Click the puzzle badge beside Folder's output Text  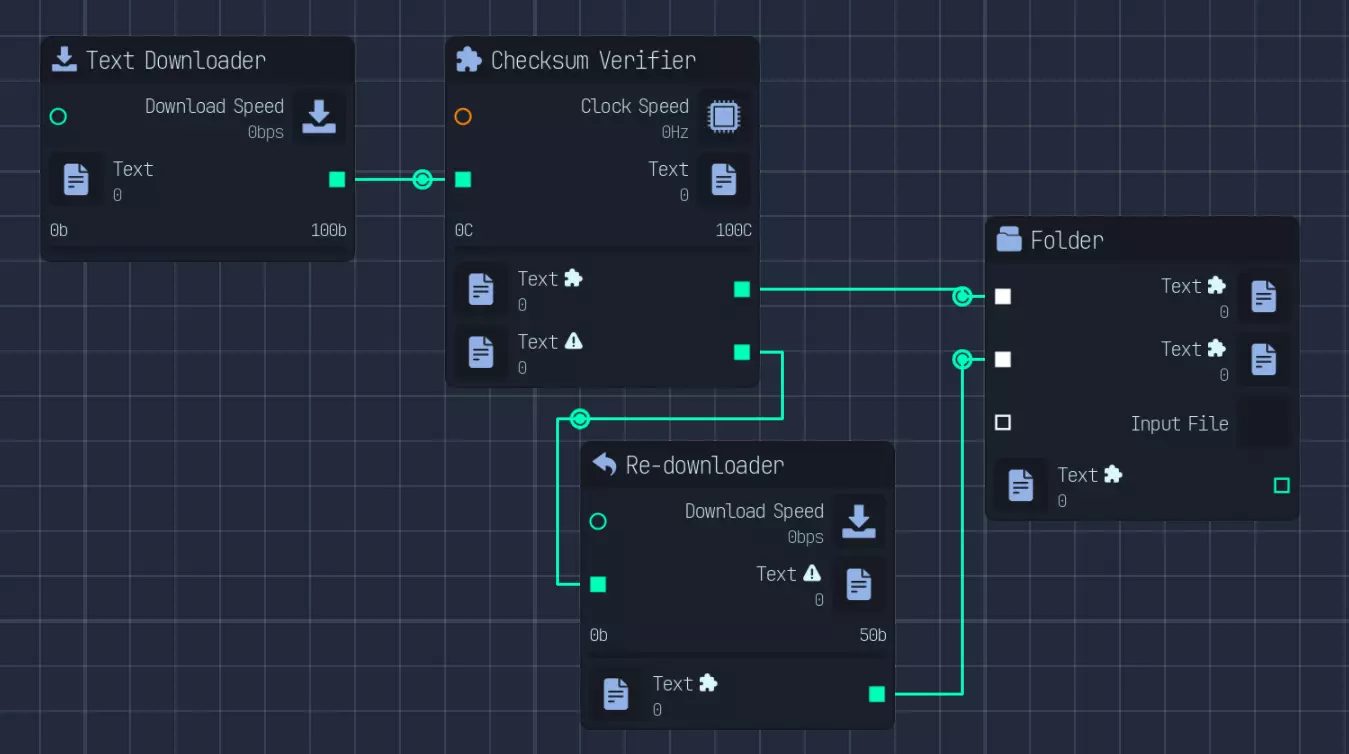point(1112,474)
